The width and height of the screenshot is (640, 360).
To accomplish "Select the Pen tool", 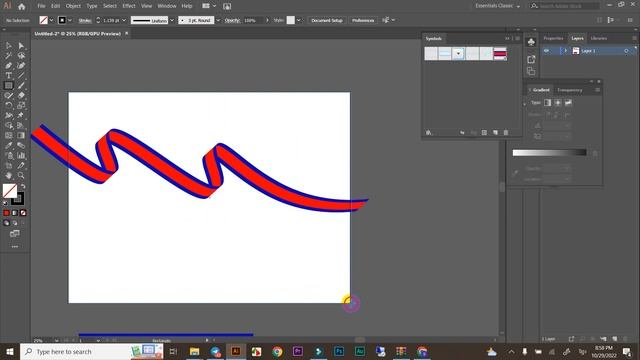I will (x=9, y=66).
